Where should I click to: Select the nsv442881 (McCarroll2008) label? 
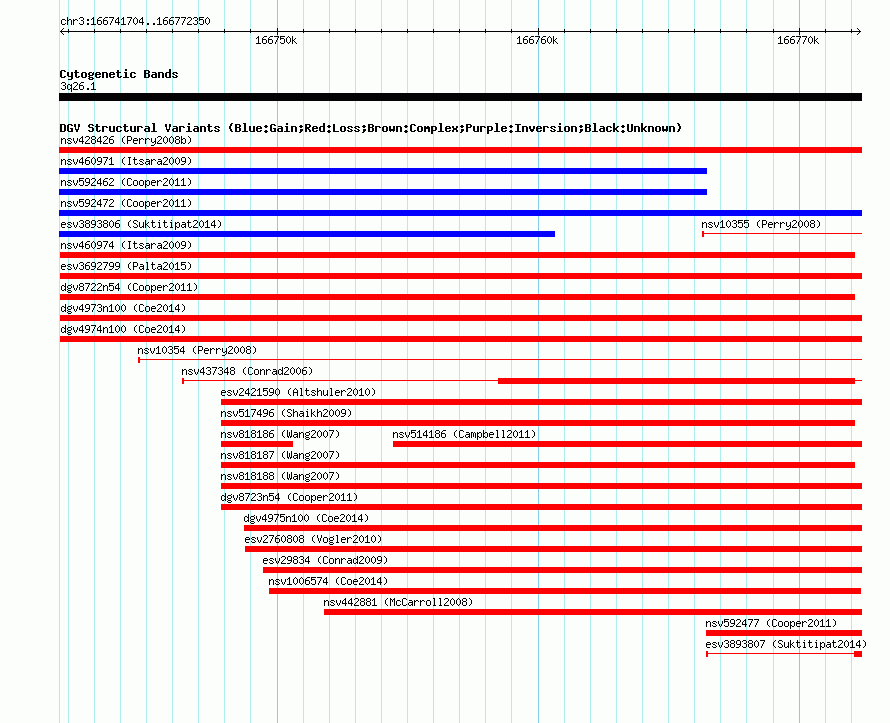coord(398,602)
